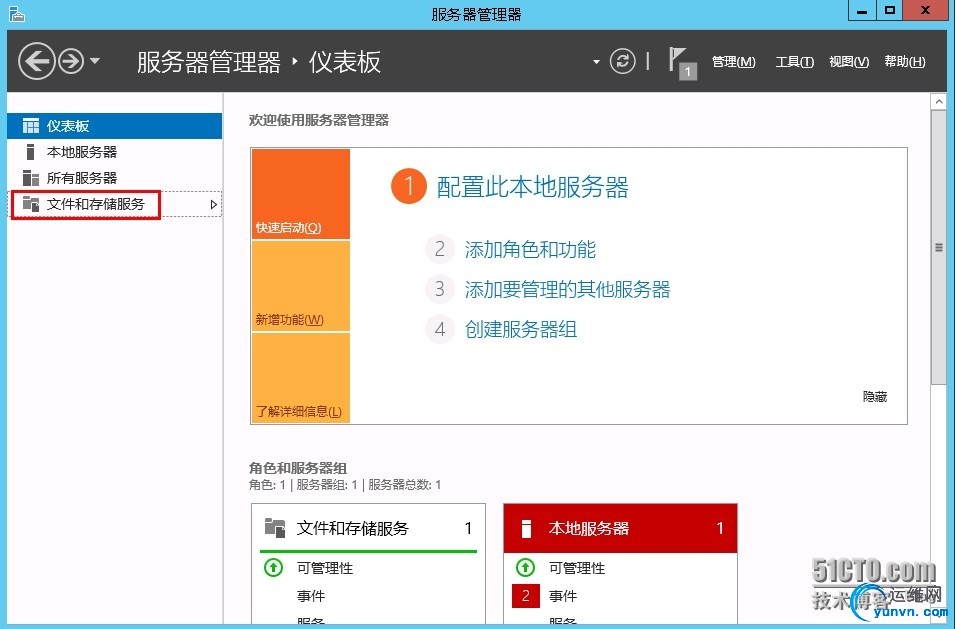The image size is (955, 629).
Task: Expand the arrow beside 文件和存储服务
Action: pyautogui.click(x=213, y=205)
